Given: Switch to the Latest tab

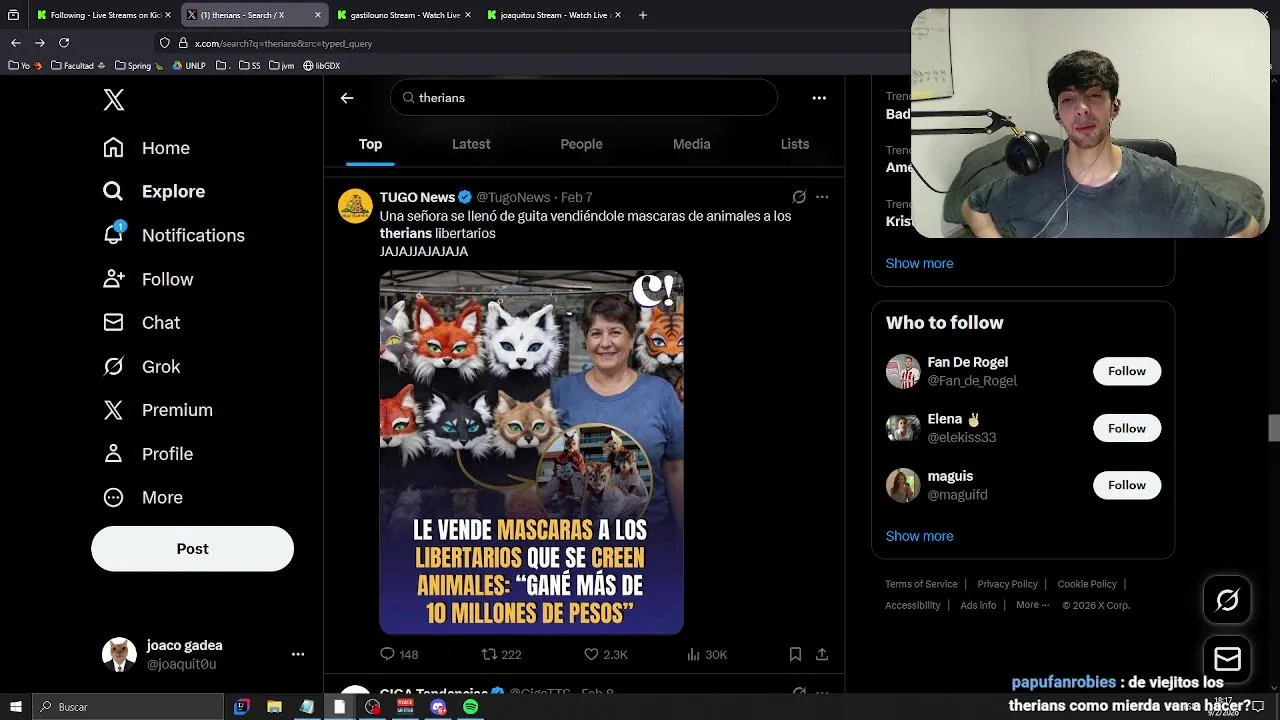Looking at the screenshot, I should (x=471, y=144).
